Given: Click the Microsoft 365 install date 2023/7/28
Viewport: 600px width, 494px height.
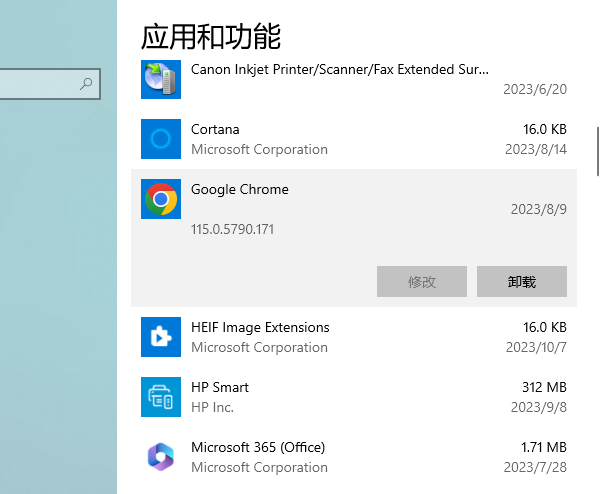Looking at the screenshot, I should 535,467.
